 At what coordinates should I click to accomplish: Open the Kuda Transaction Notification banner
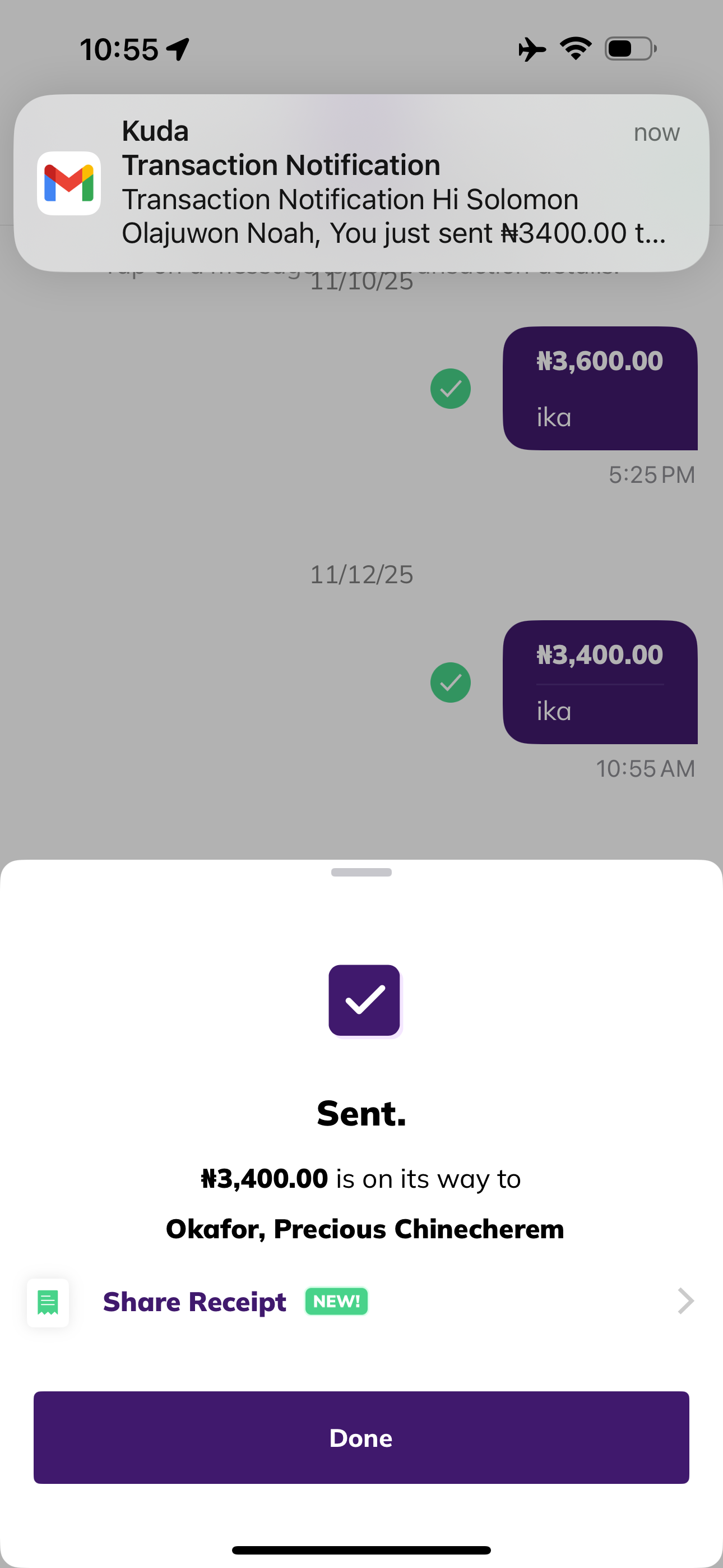click(361, 183)
